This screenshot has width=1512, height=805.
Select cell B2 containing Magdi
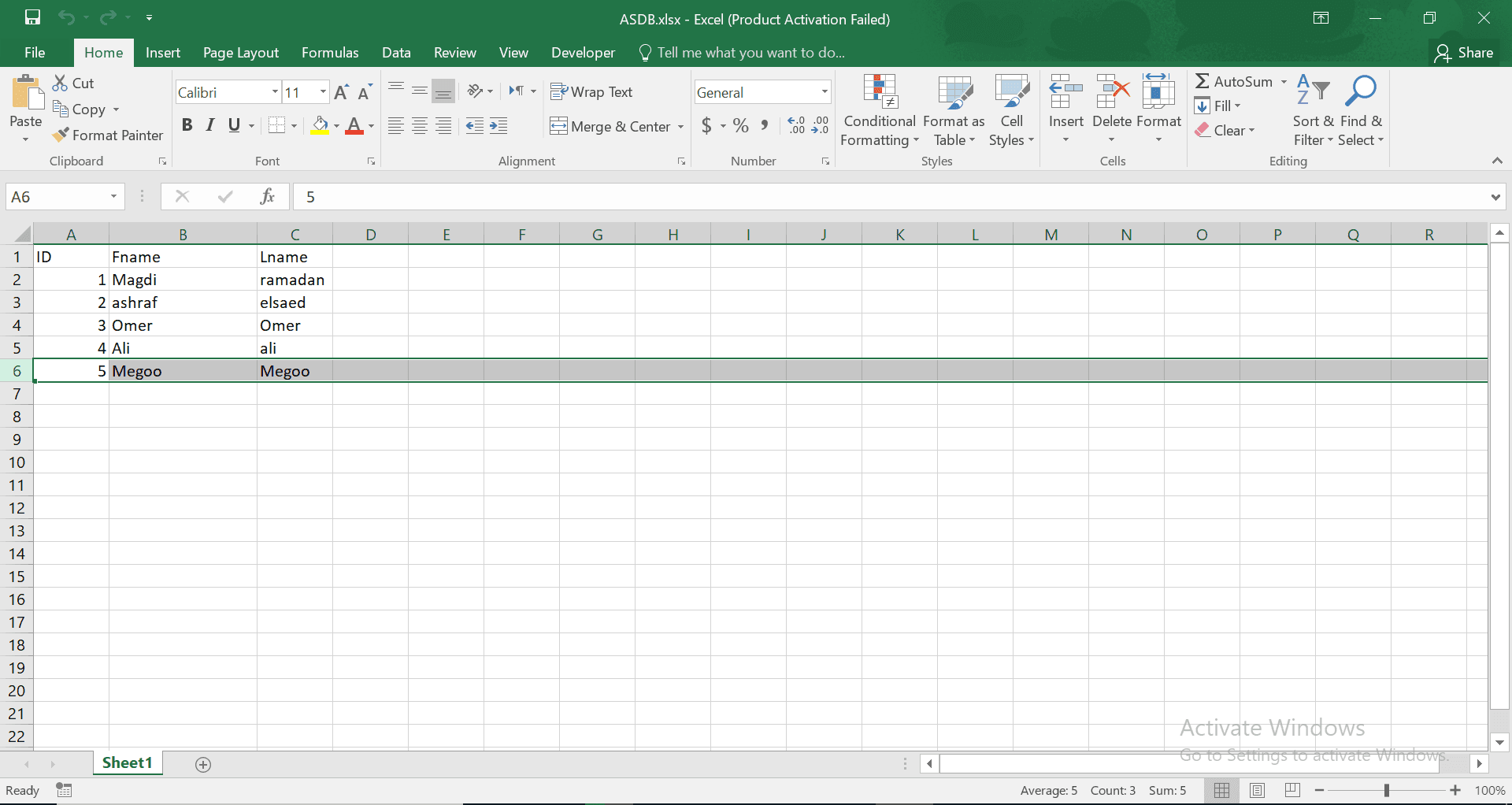tap(183, 280)
